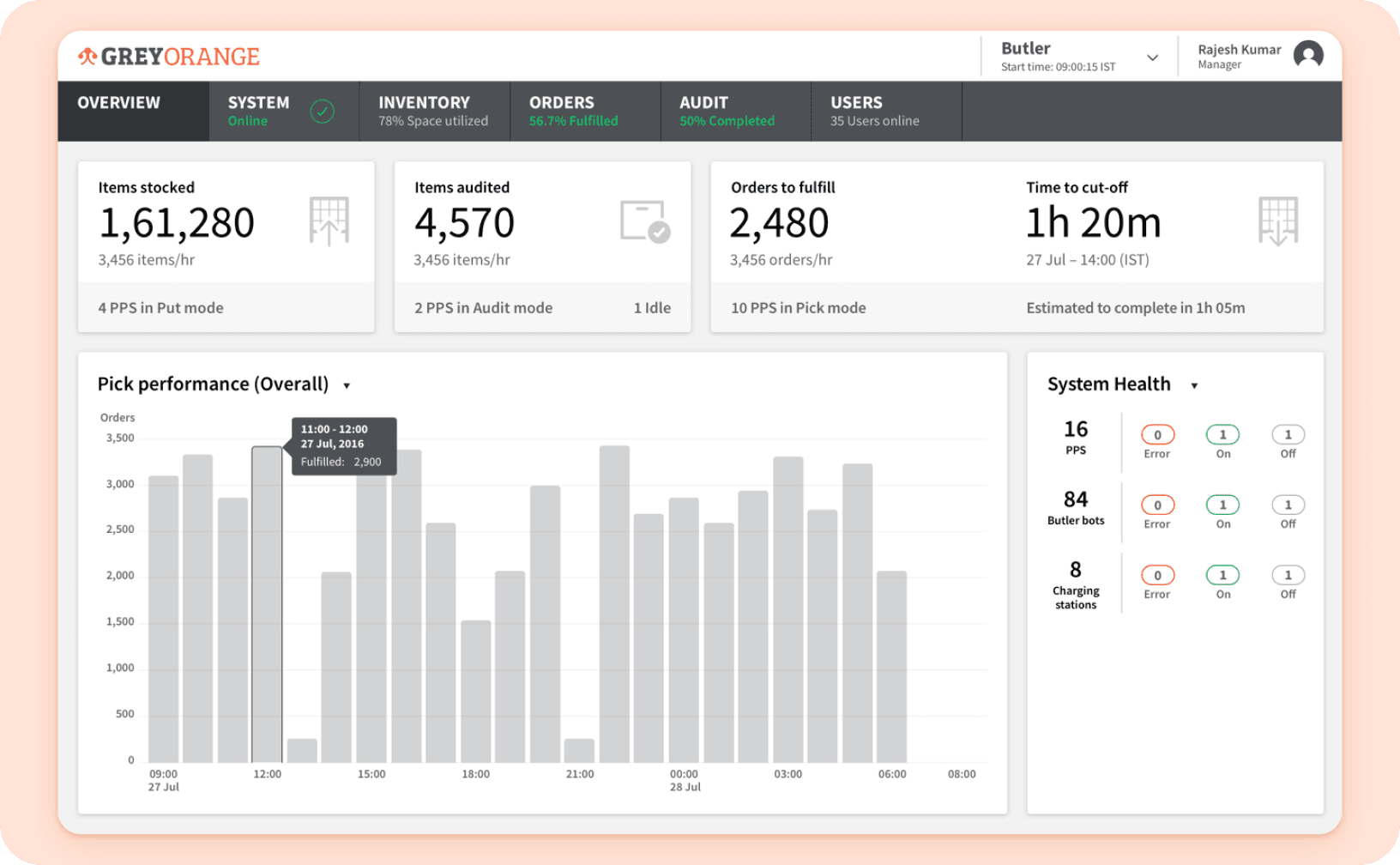The width and height of the screenshot is (1400, 865).
Task: Click the green System online checkmark icon
Action: (323, 111)
